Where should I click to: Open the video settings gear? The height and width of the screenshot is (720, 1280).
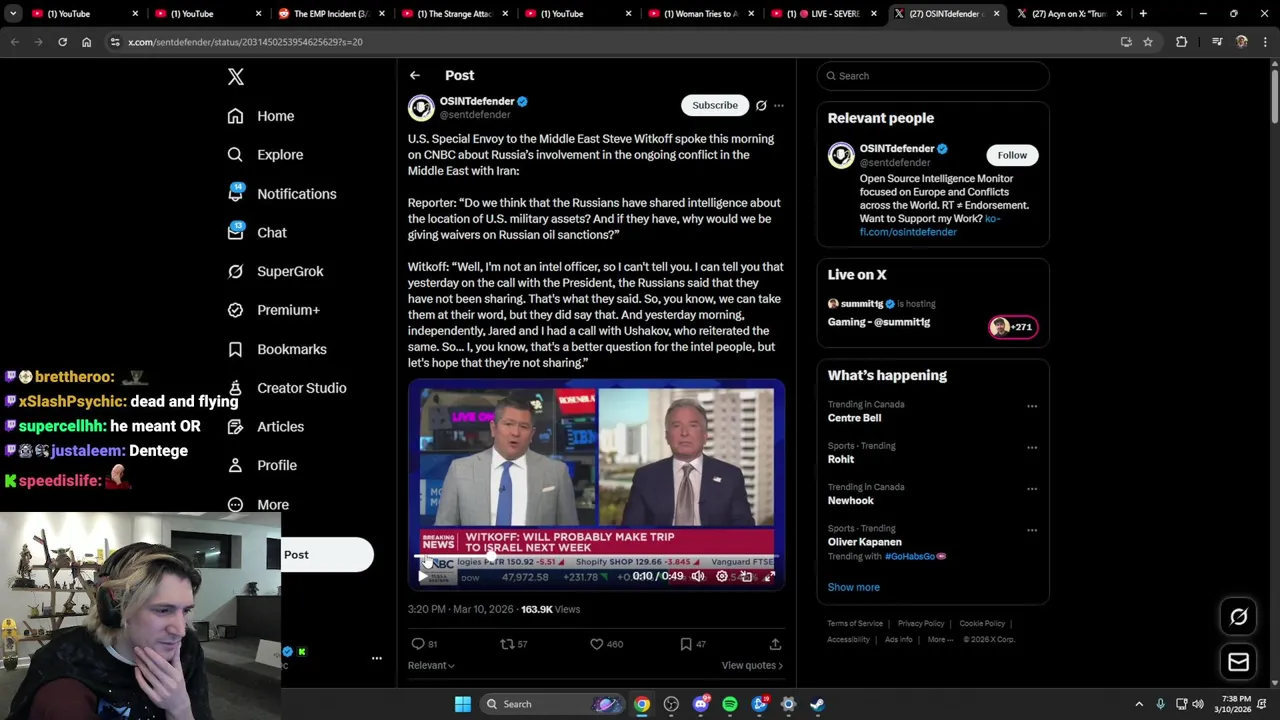coord(722,576)
